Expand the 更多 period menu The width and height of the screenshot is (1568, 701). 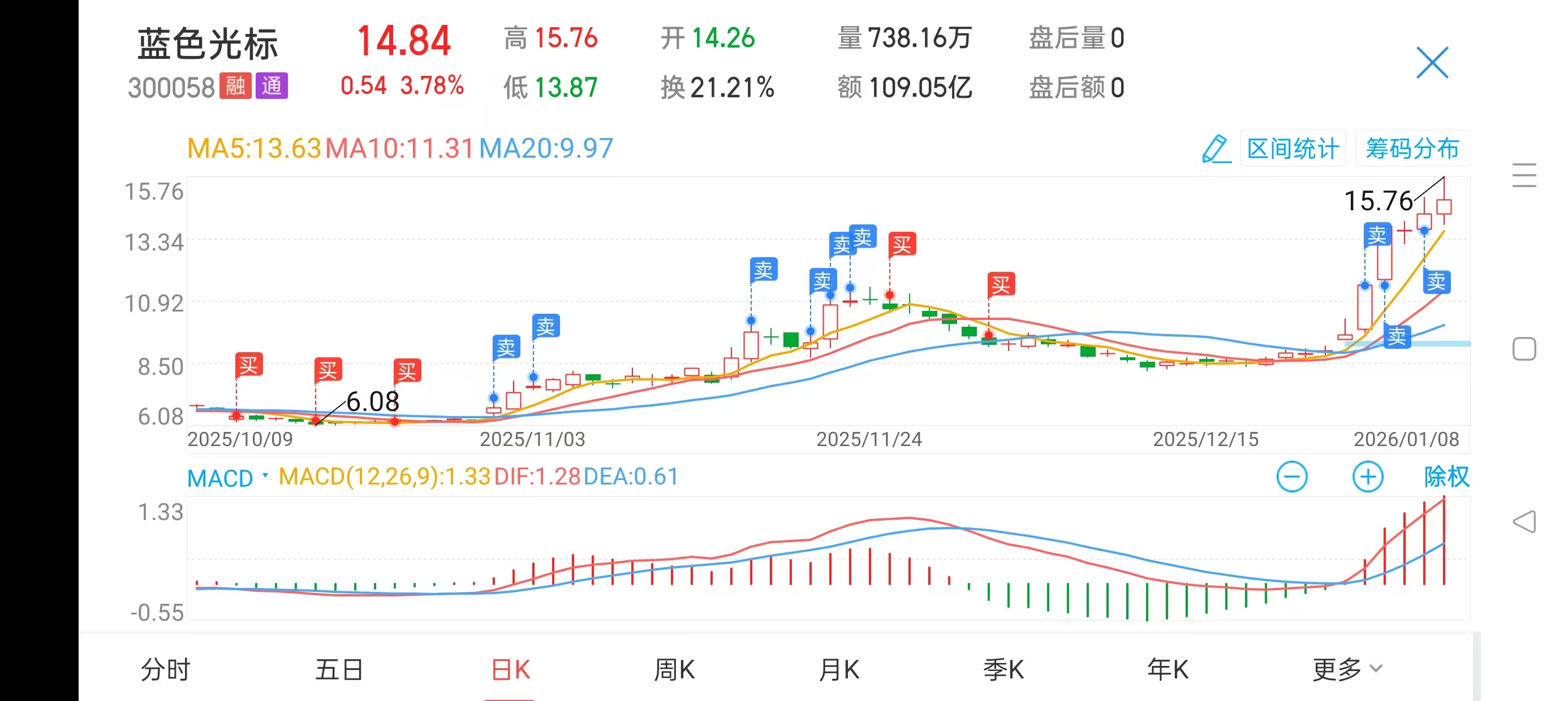point(1346,669)
